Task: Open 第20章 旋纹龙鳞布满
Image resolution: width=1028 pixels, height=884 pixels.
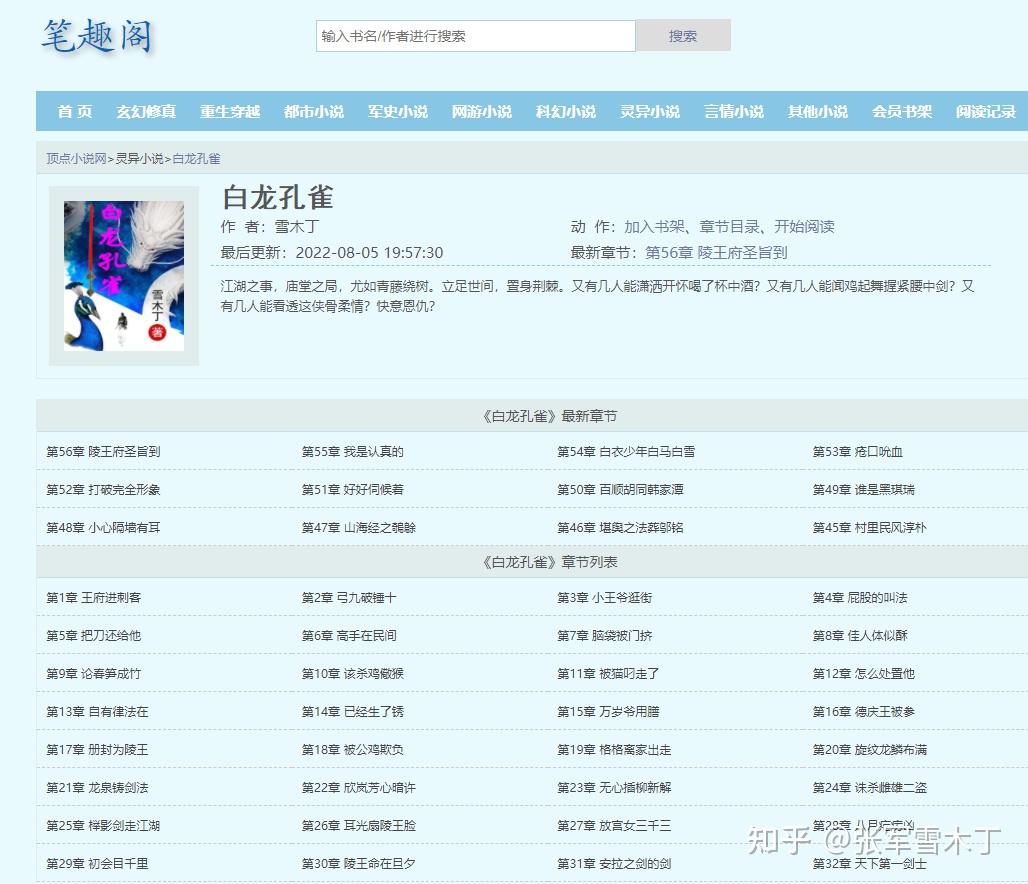Action: pyautogui.click(x=869, y=750)
